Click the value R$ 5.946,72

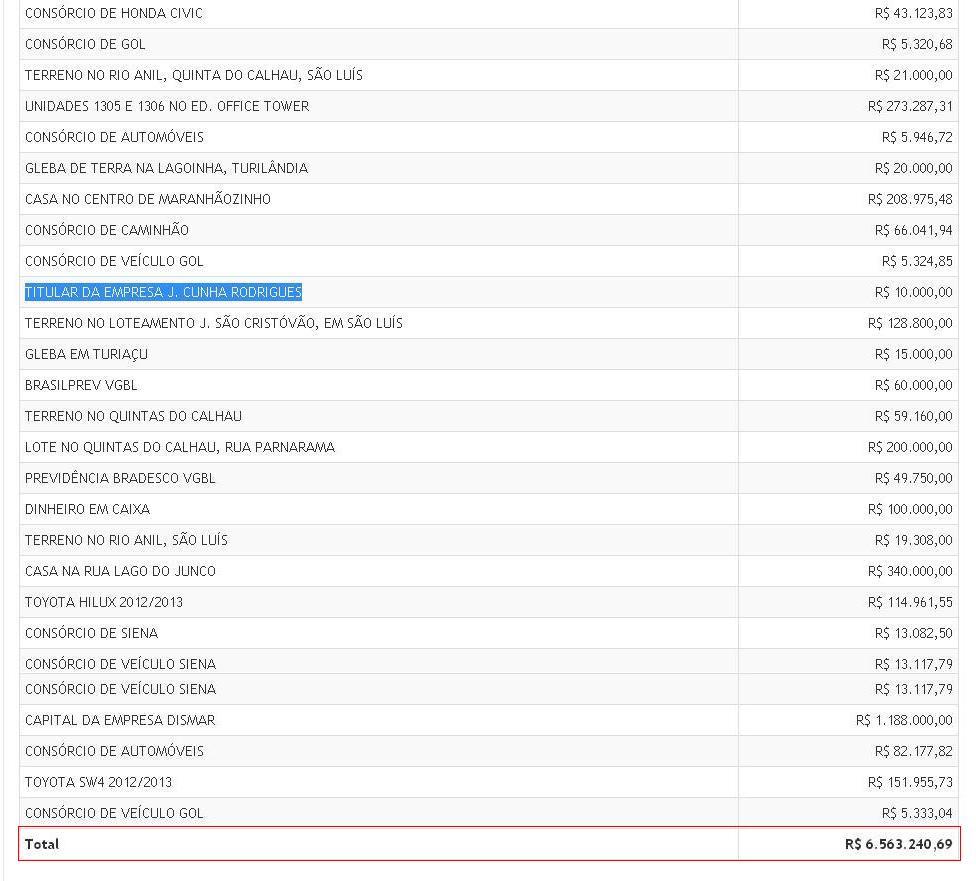click(917, 137)
